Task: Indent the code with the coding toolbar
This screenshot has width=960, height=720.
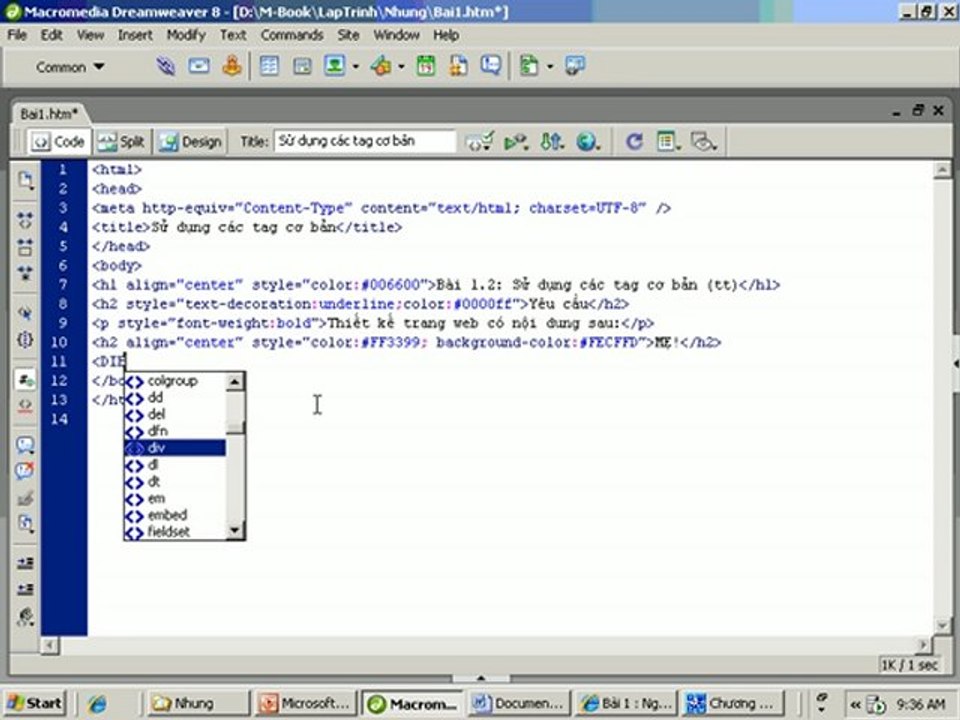Action: click(25, 563)
